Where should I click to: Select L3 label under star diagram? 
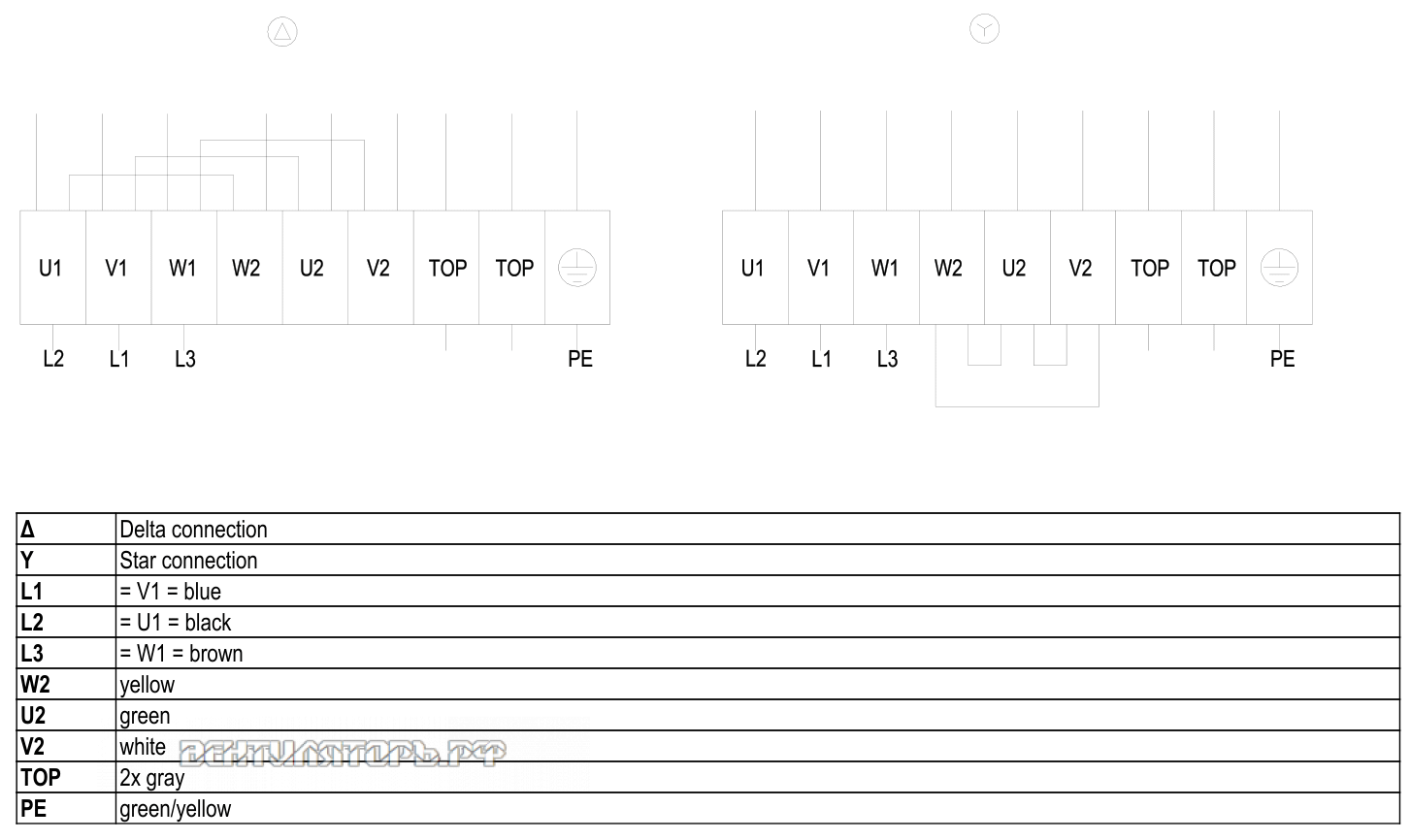887,359
